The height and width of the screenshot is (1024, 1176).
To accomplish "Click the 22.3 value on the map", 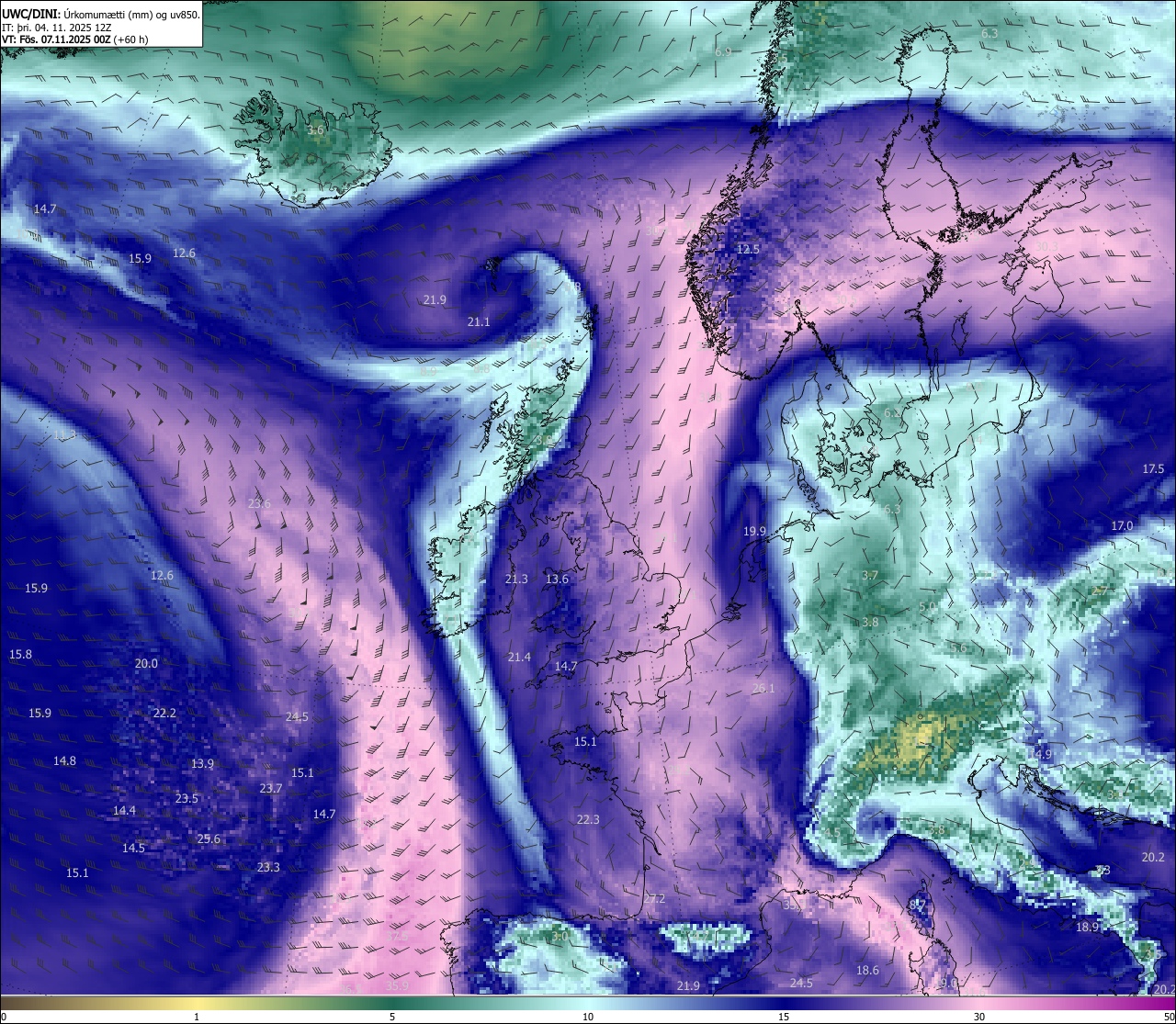I will coord(588,820).
